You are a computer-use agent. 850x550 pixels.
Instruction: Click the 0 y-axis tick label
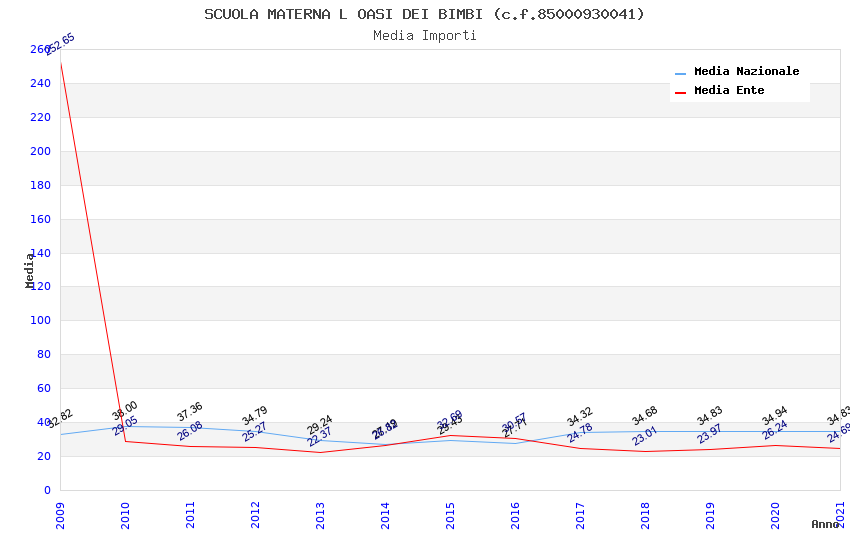(47, 490)
